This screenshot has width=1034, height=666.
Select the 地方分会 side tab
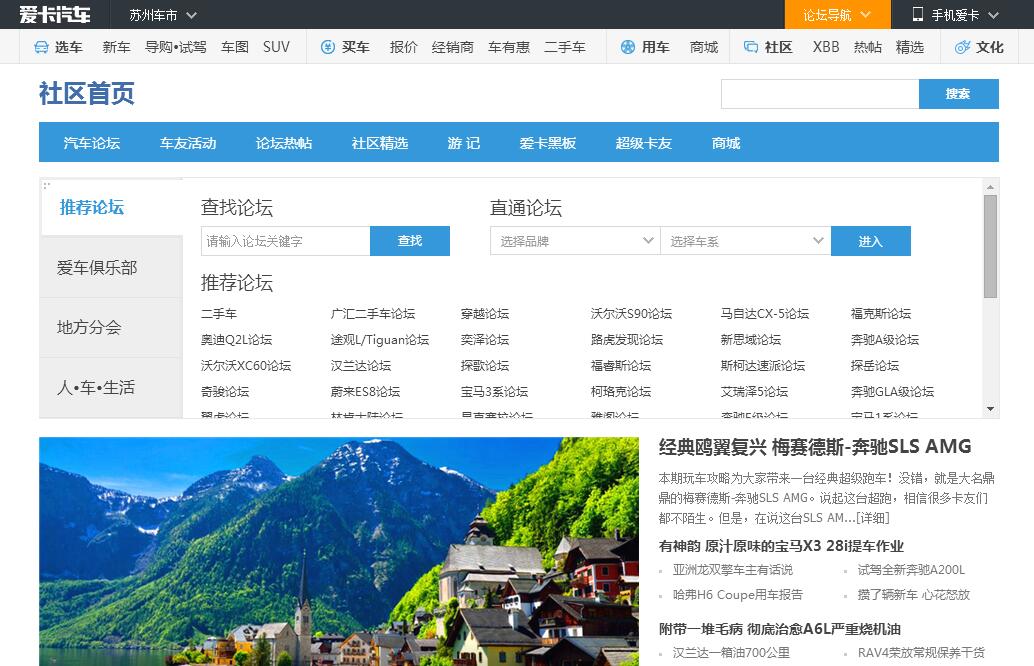click(89, 327)
